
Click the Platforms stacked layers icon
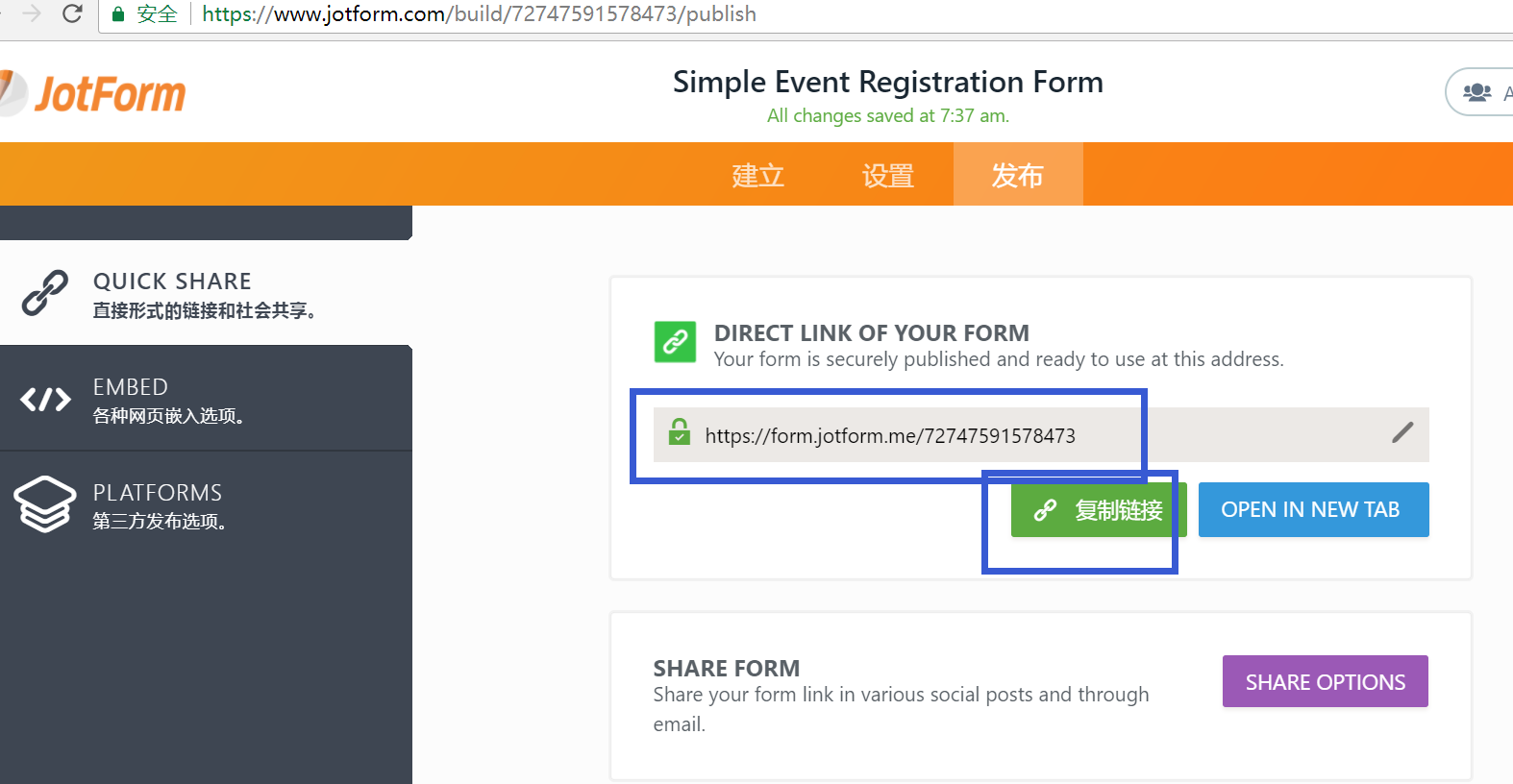(x=45, y=503)
